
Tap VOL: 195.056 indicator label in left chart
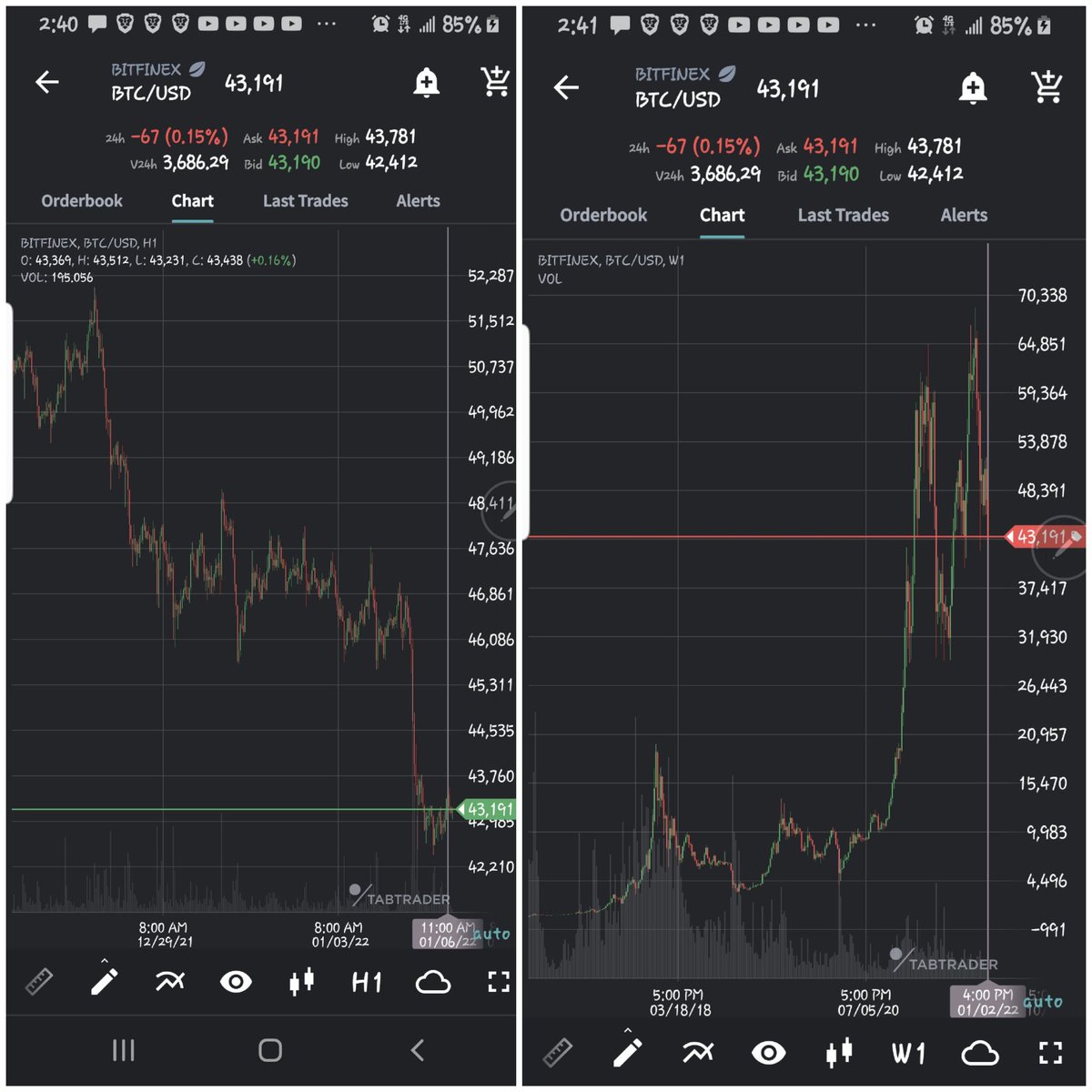tap(56, 278)
